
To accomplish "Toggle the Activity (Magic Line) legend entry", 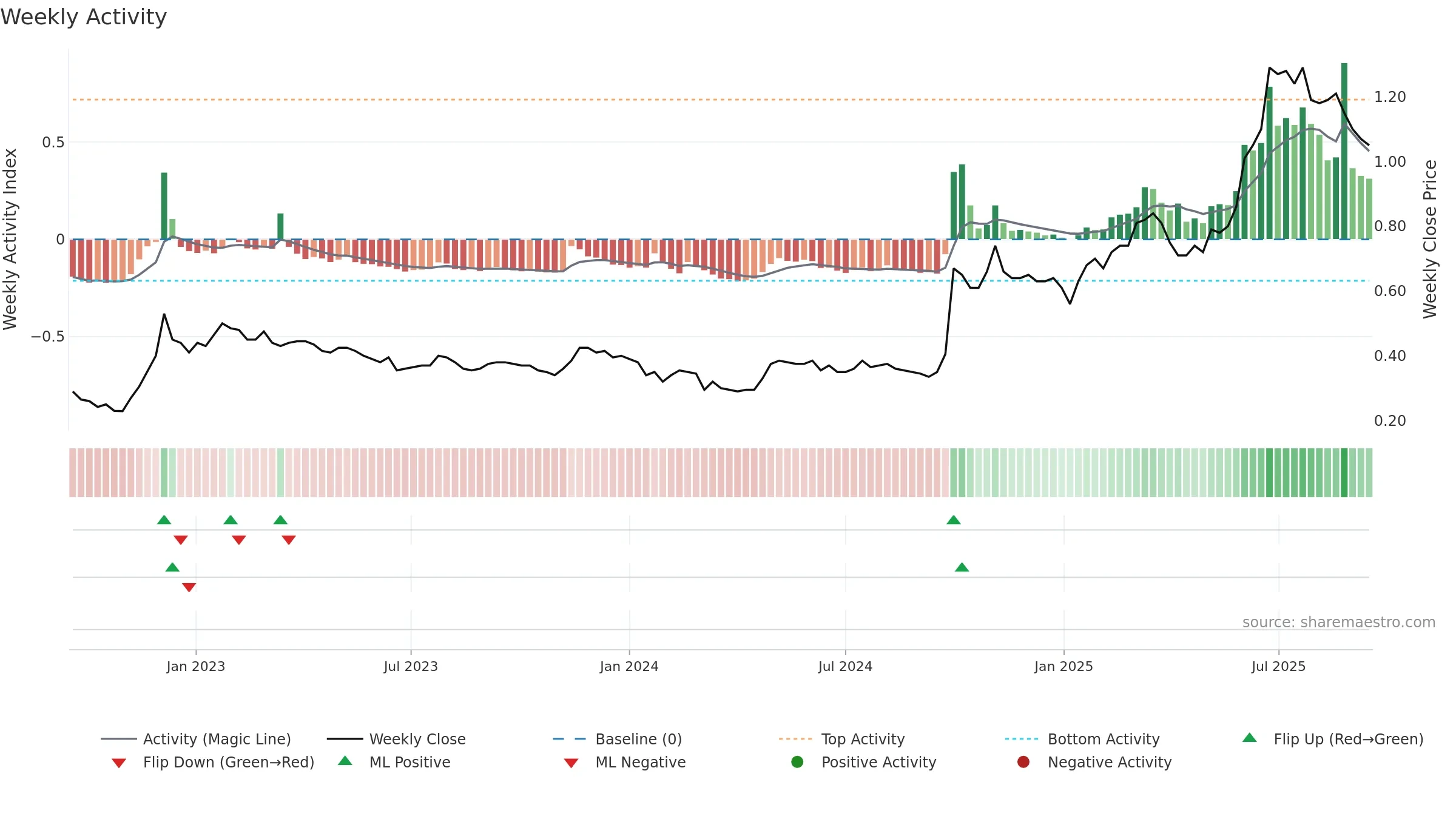I will pyautogui.click(x=196, y=739).
